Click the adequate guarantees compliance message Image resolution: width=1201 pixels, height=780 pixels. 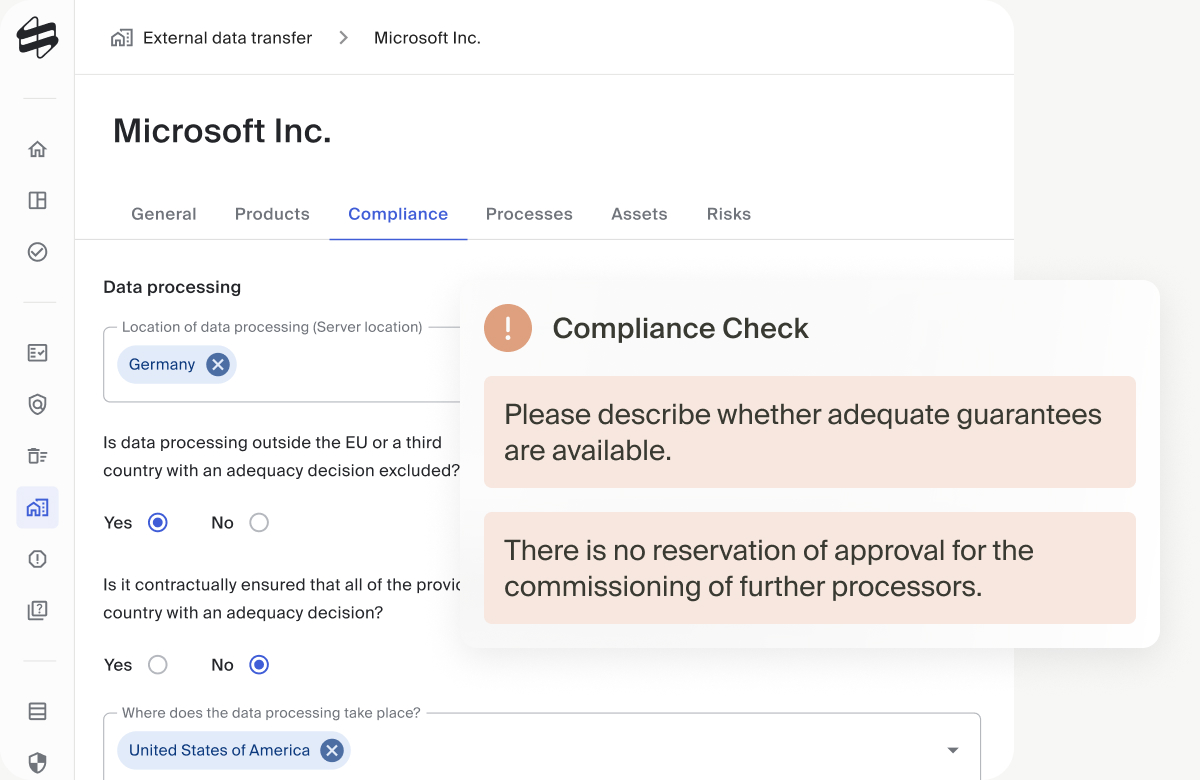810,432
